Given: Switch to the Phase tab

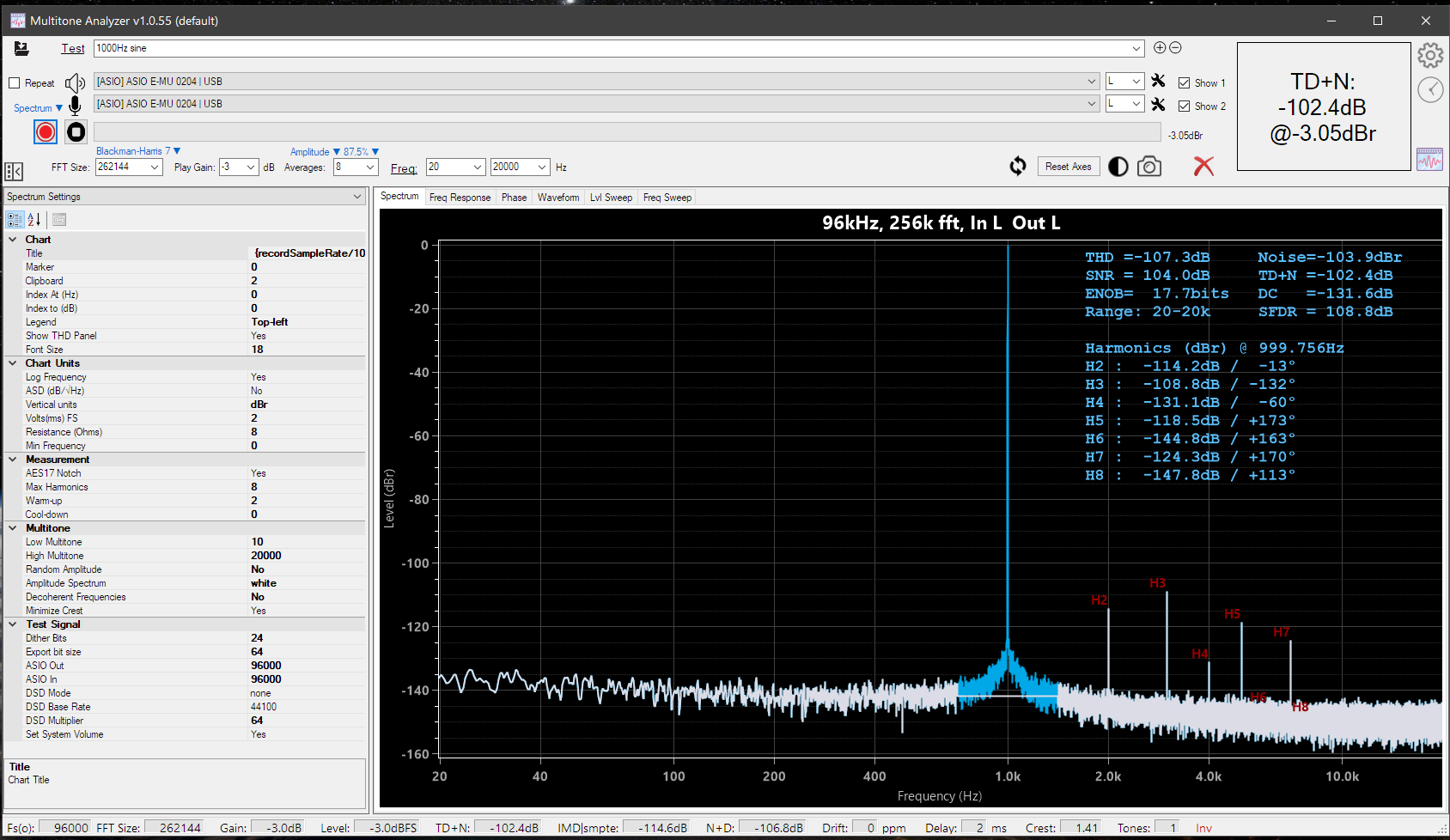Looking at the screenshot, I should tap(514, 198).
